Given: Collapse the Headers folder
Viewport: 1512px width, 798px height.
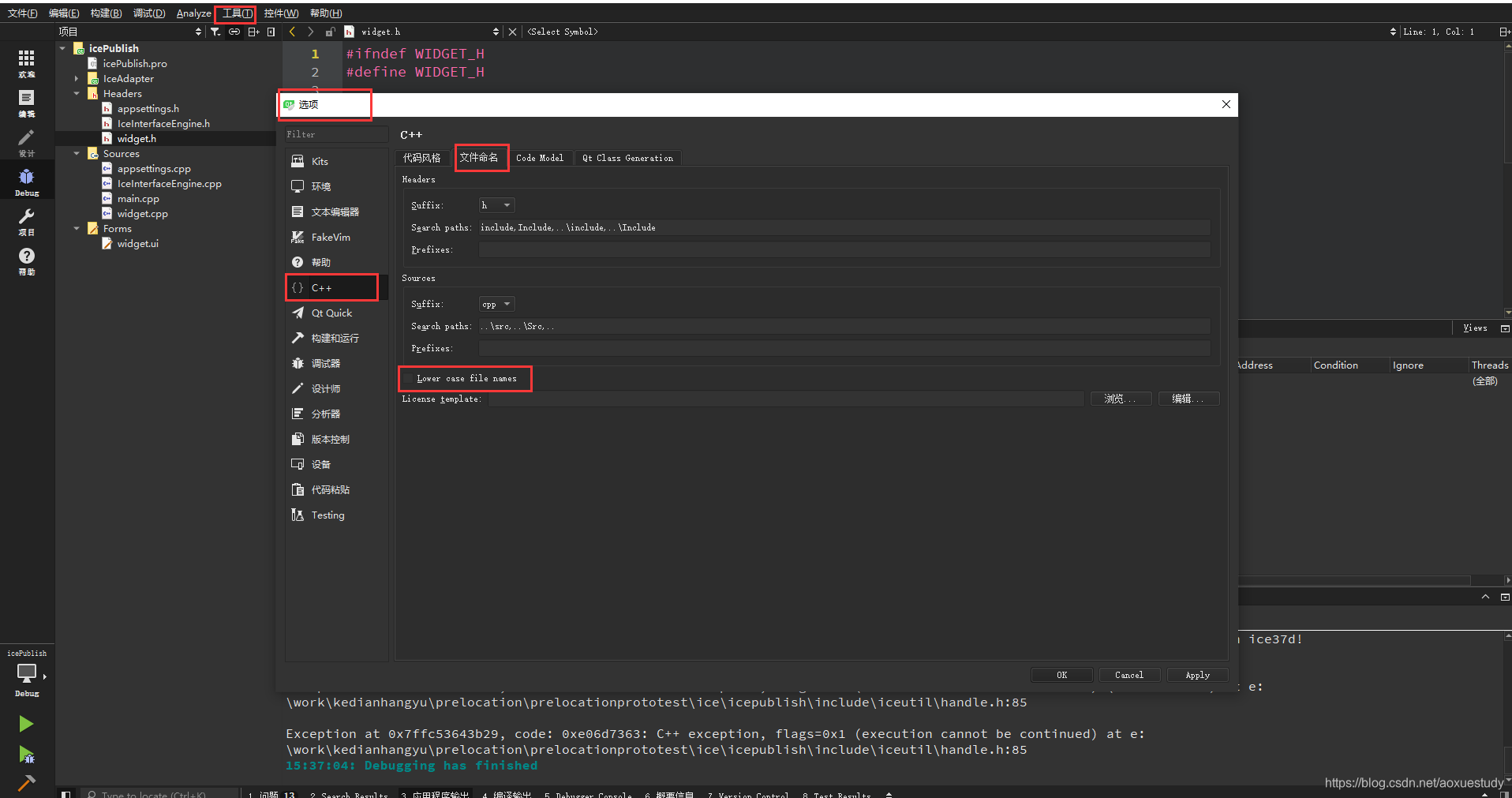Looking at the screenshot, I should pos(77,93).
